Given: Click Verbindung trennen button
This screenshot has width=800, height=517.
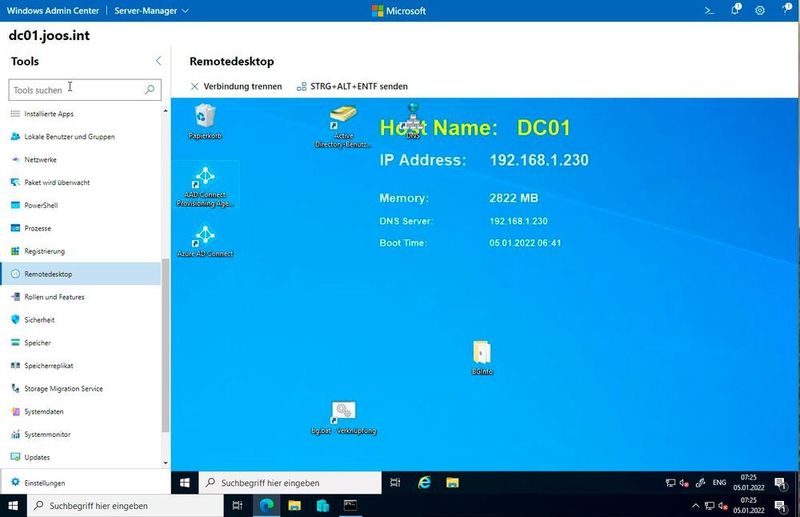Looking at the screenshot, I should click(236, 86).
